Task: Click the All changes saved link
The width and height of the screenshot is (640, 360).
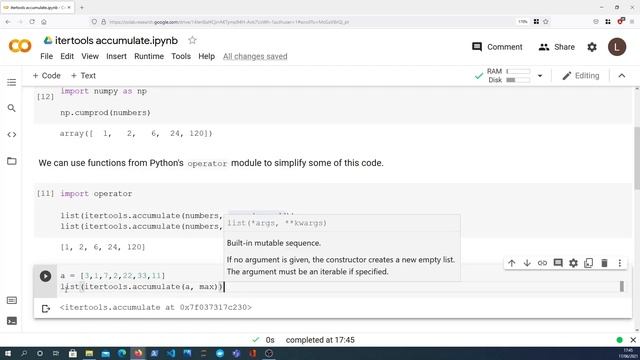Action: click(255, 56)
